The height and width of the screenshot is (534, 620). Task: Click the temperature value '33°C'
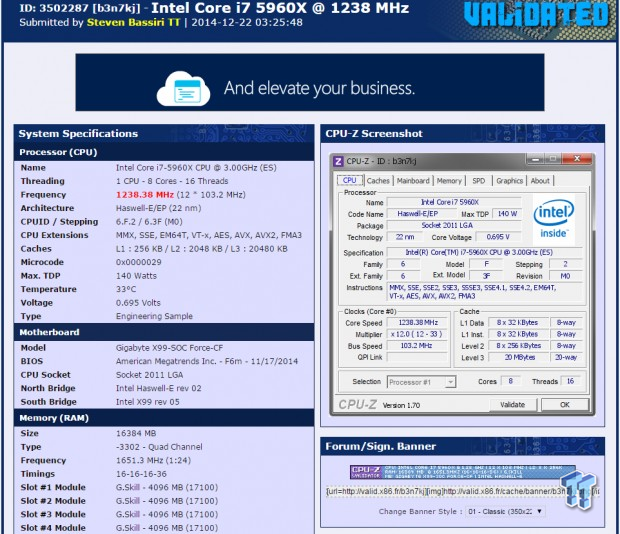pos(126,289)
